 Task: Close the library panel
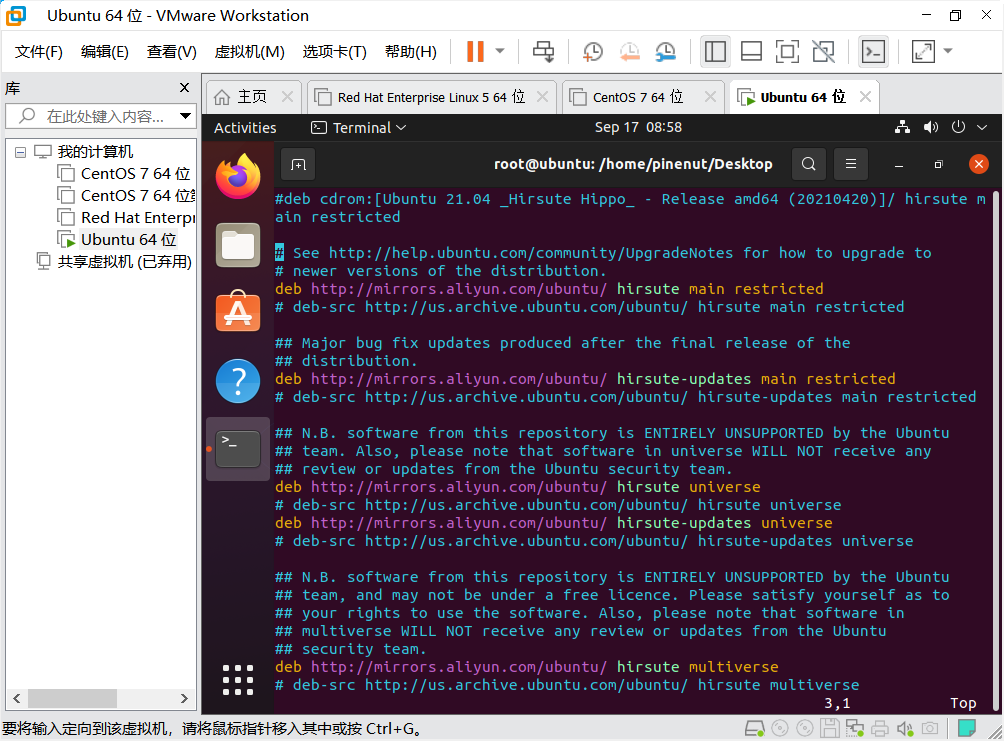tap(184, 88)
